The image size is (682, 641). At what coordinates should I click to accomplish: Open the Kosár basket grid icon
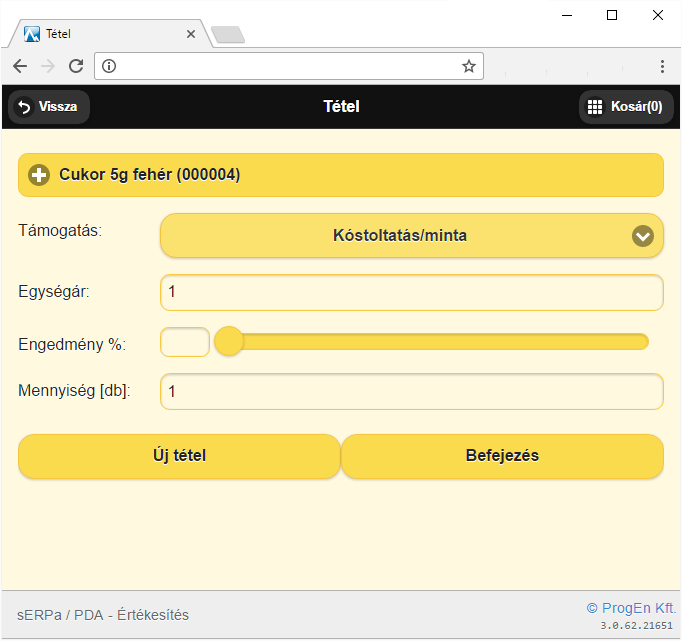pyautogui.click(x=595, y=107)
